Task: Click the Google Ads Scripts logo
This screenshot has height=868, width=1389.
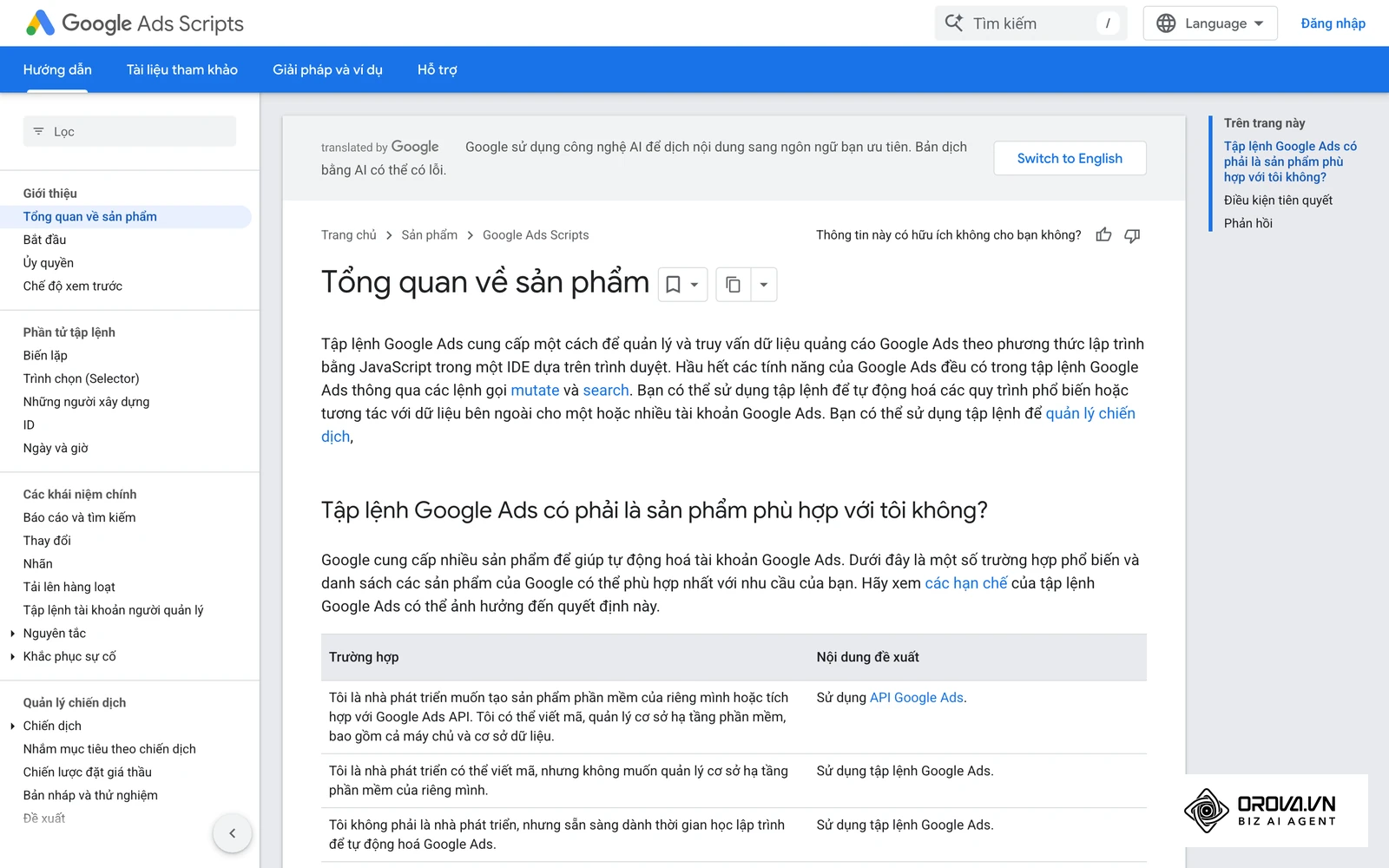Action: pyautogui.click(x=135, y=23)
